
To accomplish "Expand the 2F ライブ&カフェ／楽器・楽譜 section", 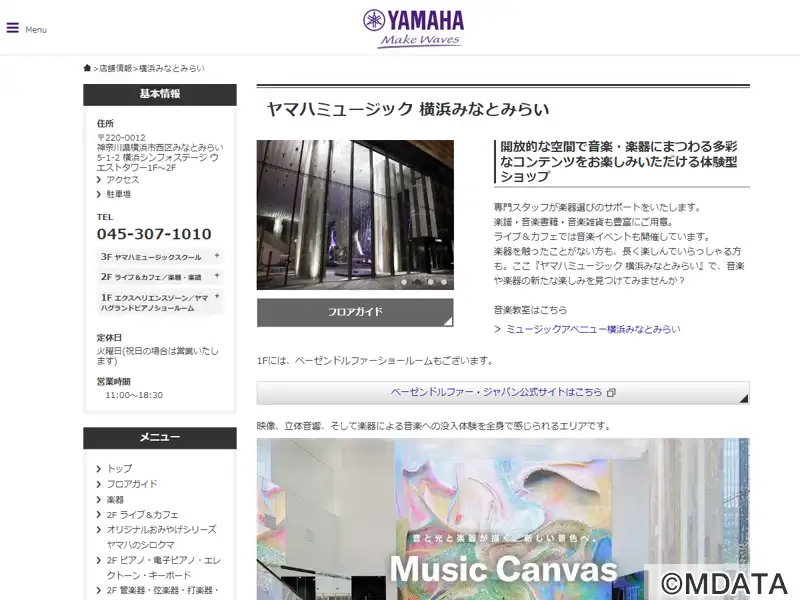I will (x=160, y=277).
